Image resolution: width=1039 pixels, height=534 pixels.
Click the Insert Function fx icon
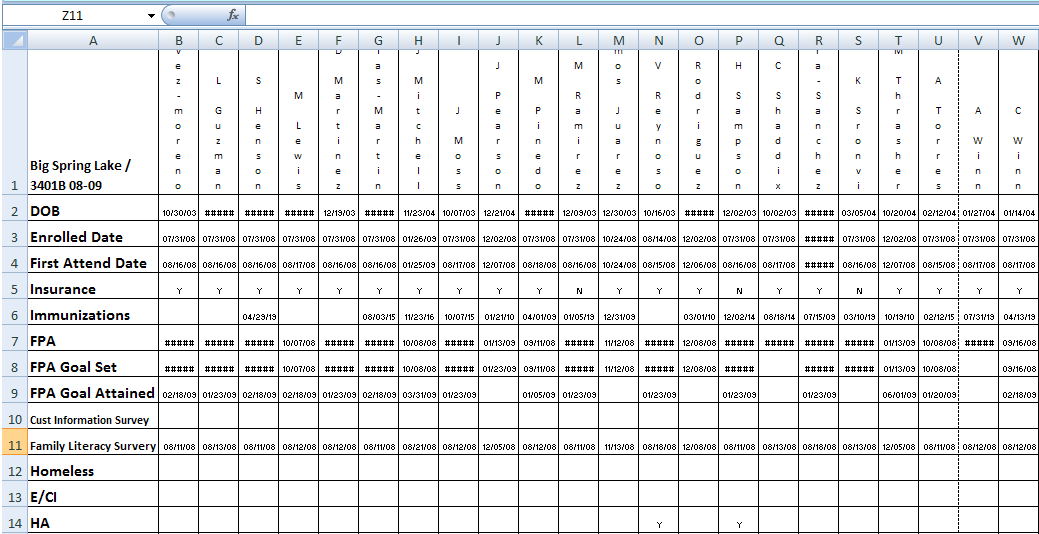[x=233, y=15]
